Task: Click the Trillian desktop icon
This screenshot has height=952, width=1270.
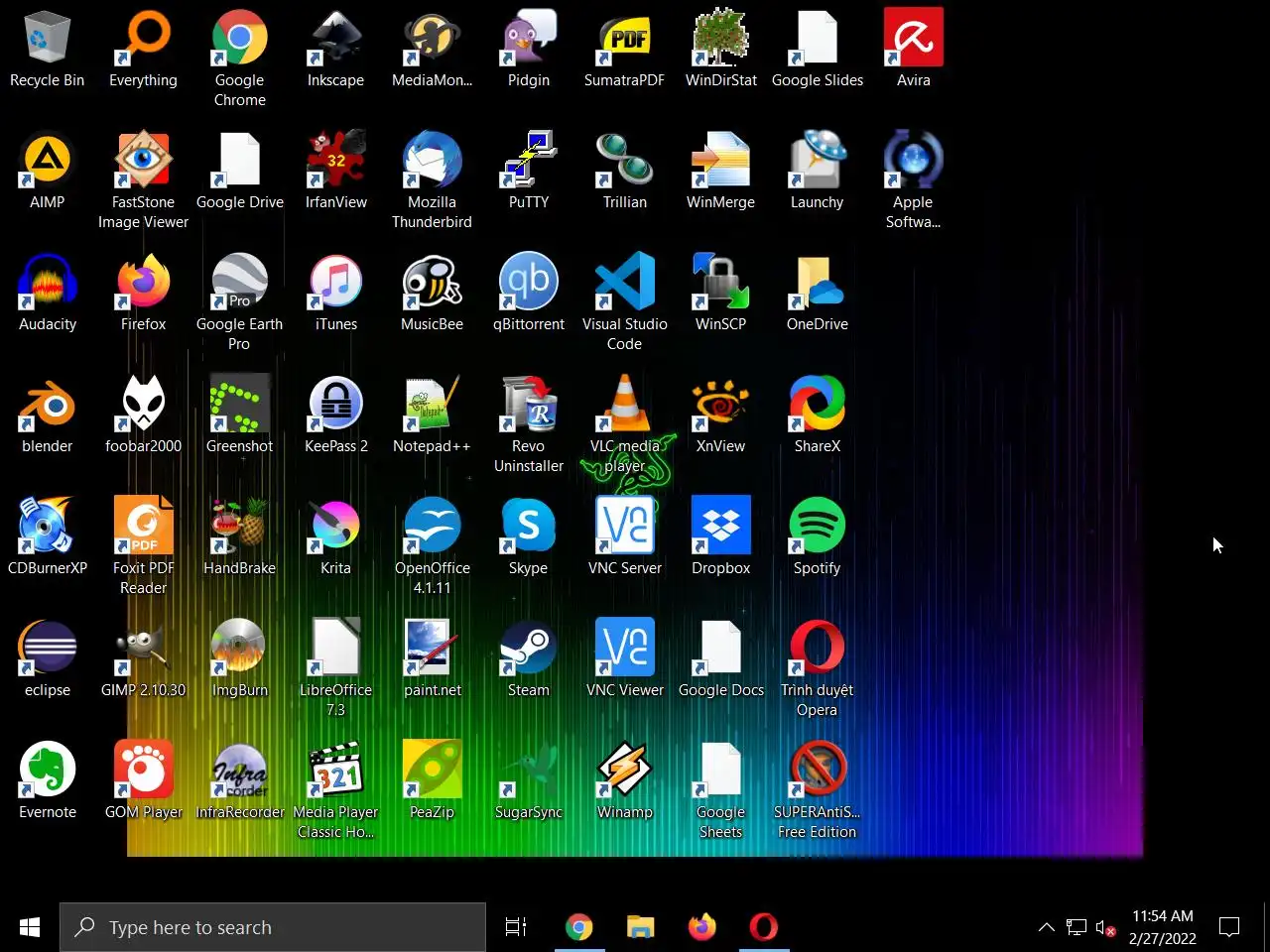Action: (x=624, y=161)
